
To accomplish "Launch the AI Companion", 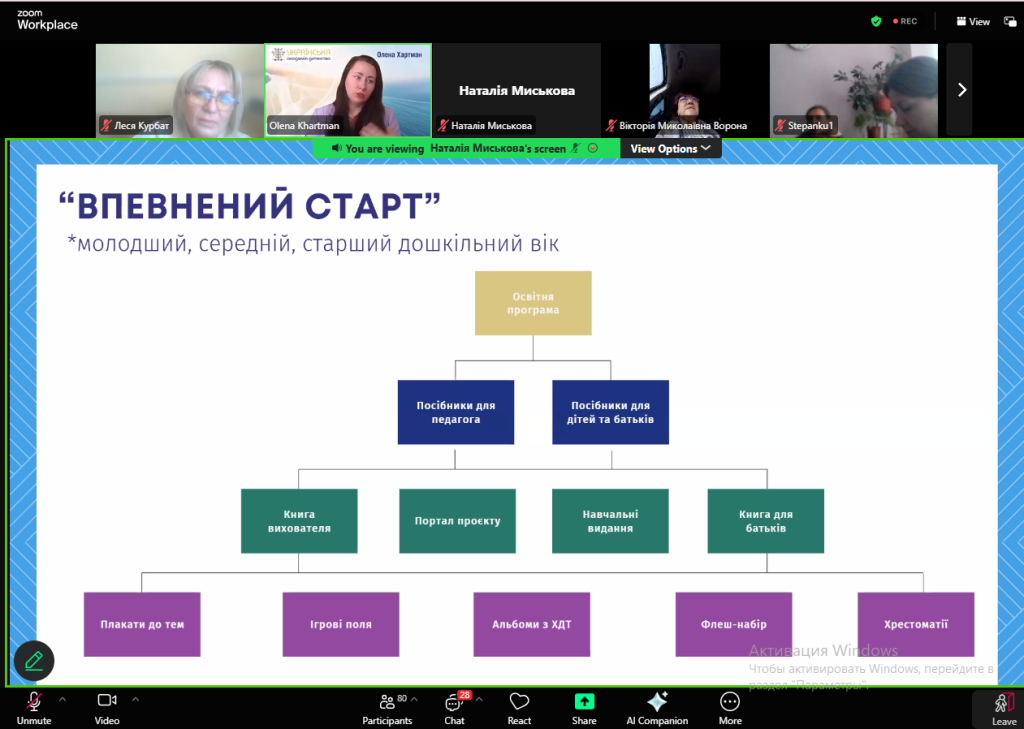I will pyautogui.click(x=657, y=707).
